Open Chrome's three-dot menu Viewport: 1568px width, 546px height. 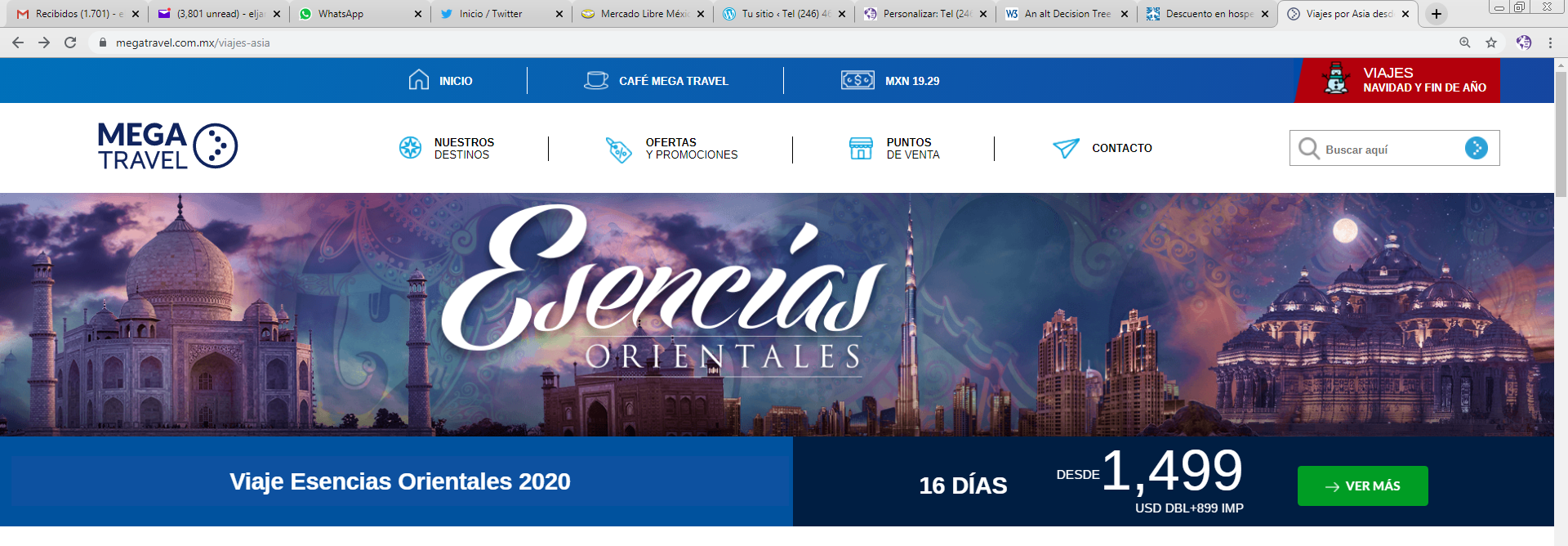(1550, 43)
